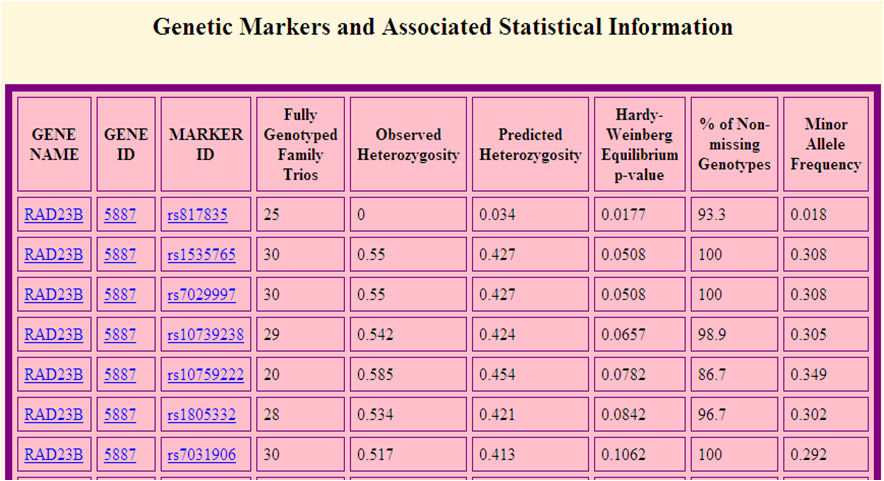
Task: Select the GENE ID column header
Action: point(126,144)
